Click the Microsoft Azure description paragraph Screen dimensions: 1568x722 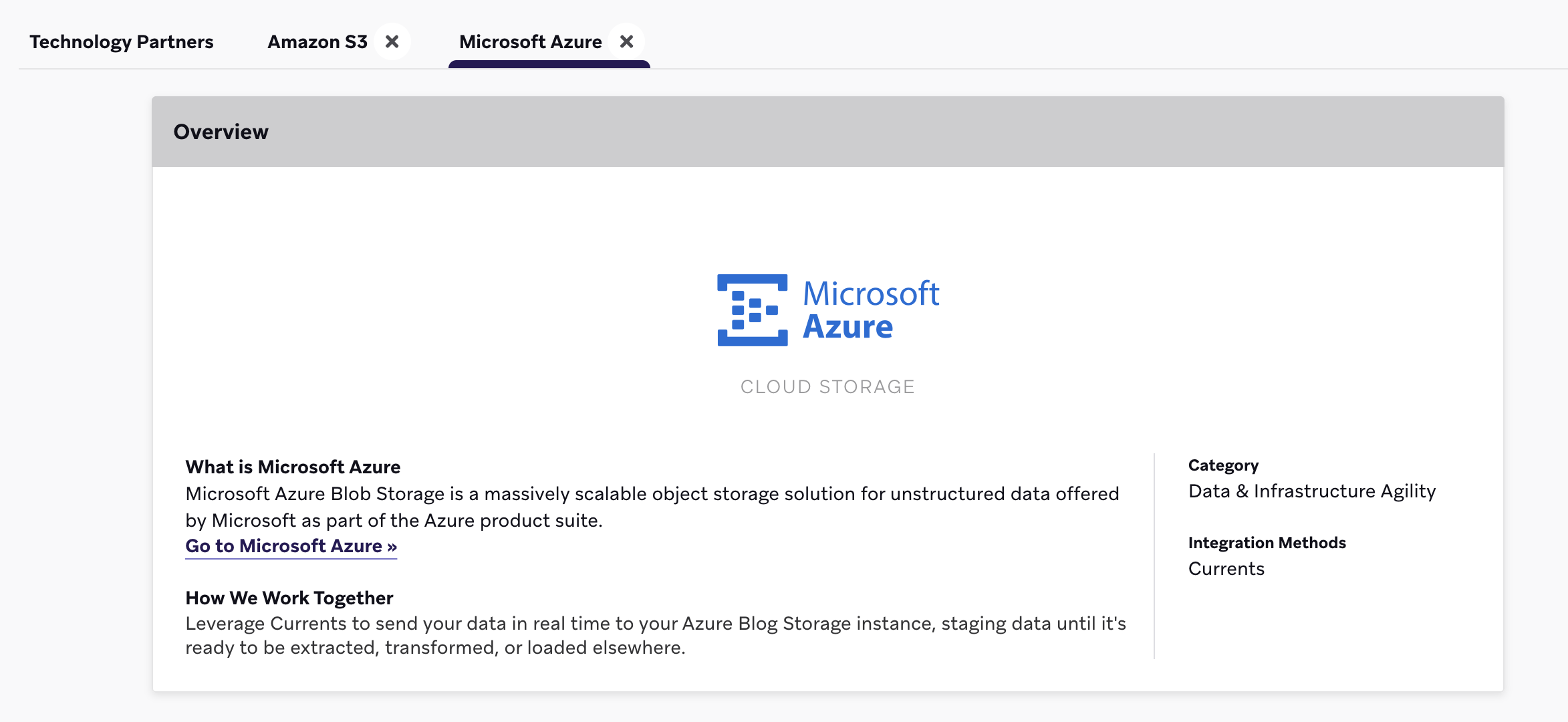[654, 506]
